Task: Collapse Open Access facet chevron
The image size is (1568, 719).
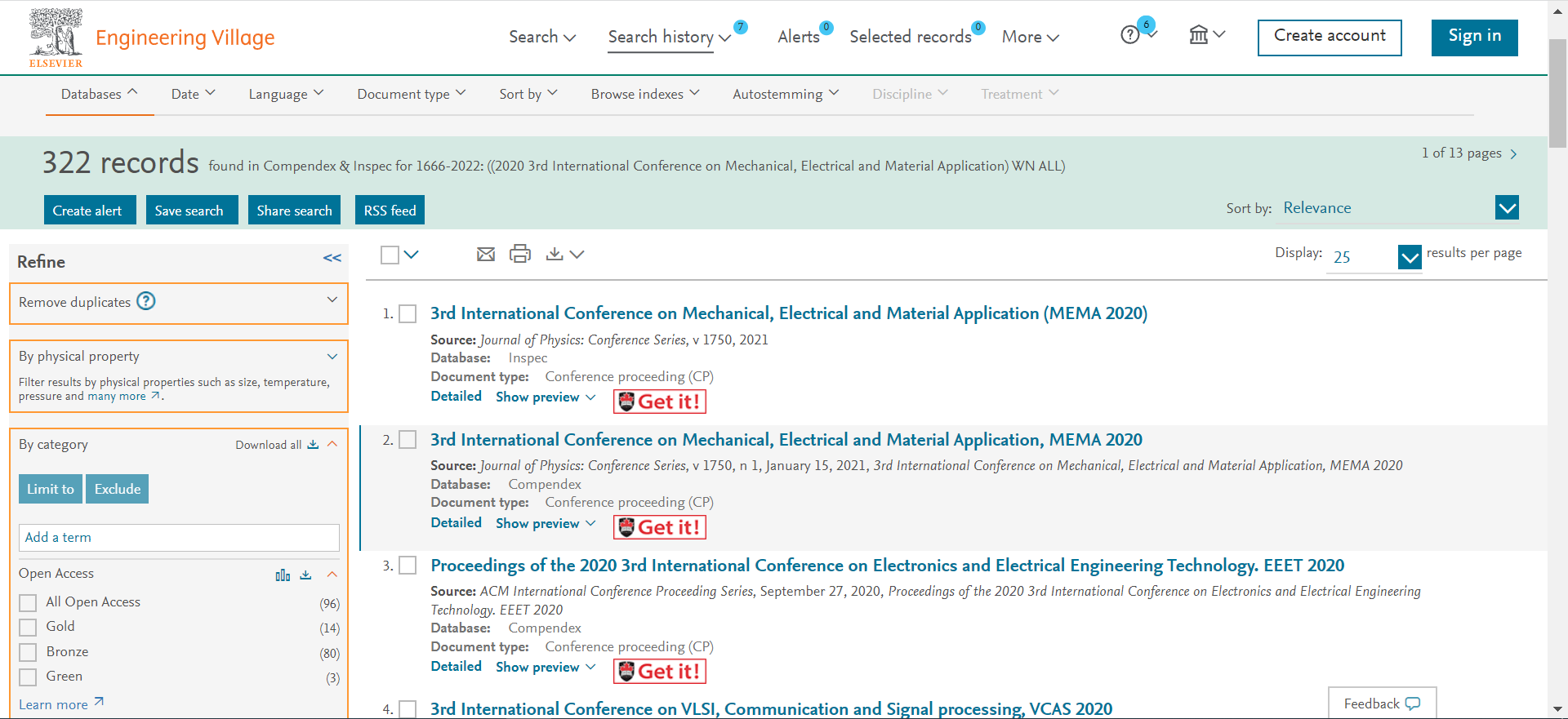Action: (x=332, y=575)
